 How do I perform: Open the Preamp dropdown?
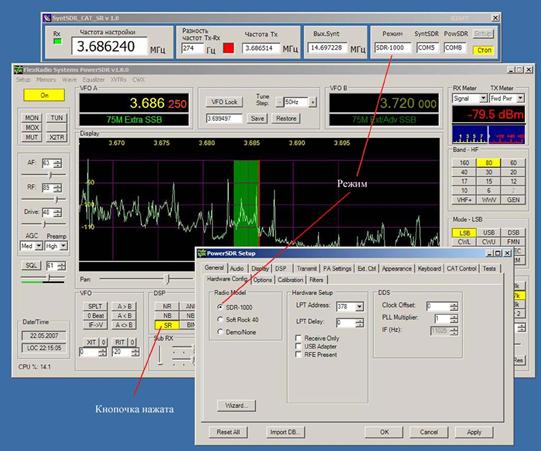tap(63, 246)
